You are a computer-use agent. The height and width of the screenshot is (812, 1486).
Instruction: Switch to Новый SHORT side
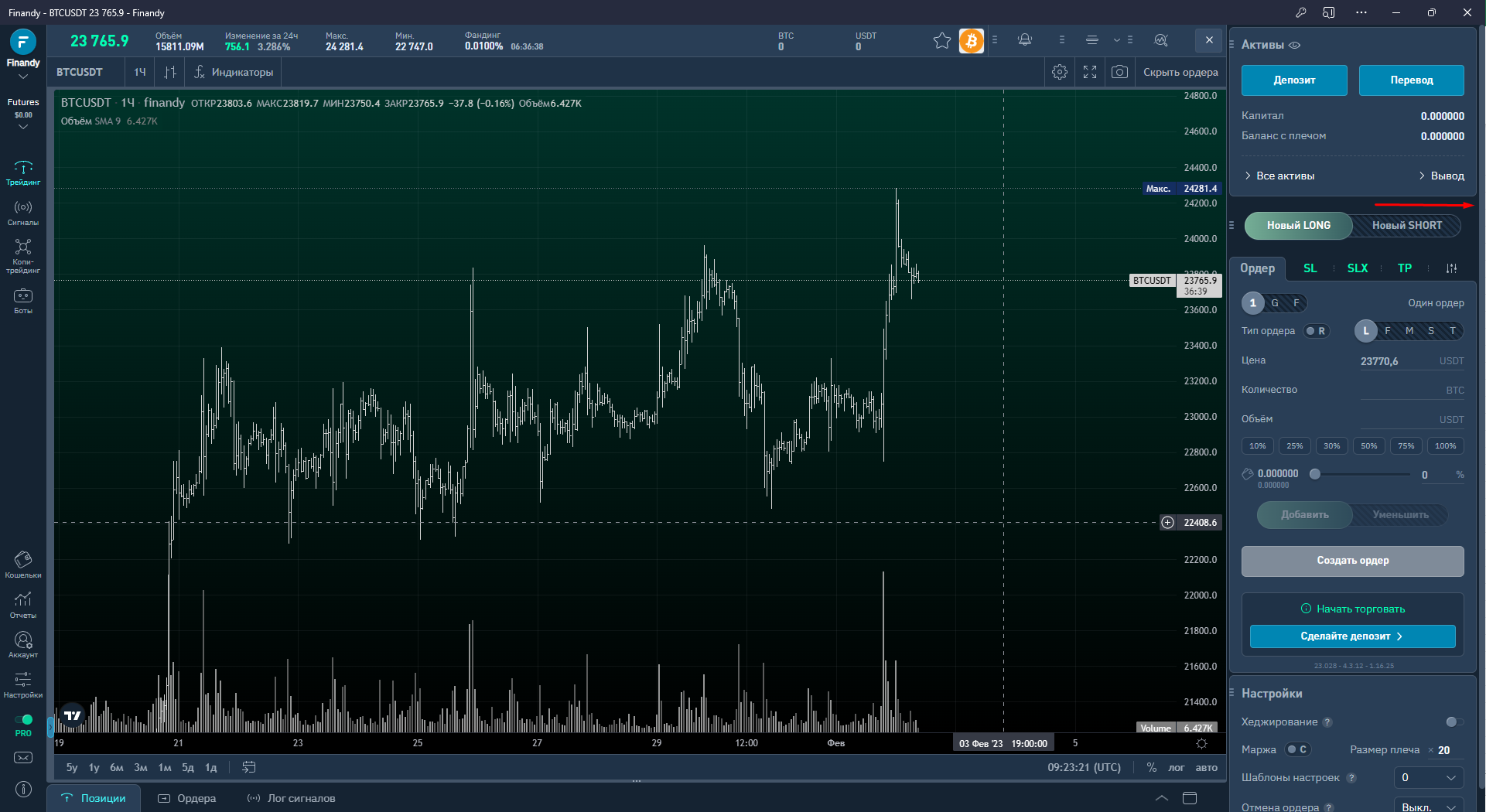(1407, 226)
